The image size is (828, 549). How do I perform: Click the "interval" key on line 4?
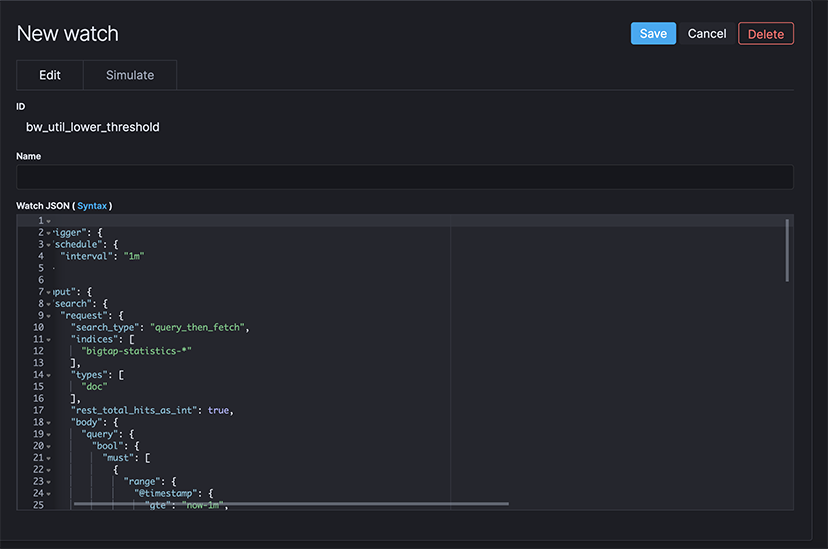(x=86, y=256)
